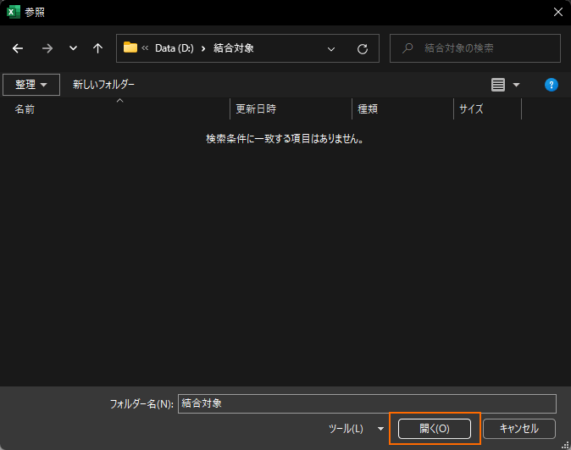The width and height of the screenshot is (571, 450).
Task: Click the フォルダー名 input field
Action: [367, 404]
